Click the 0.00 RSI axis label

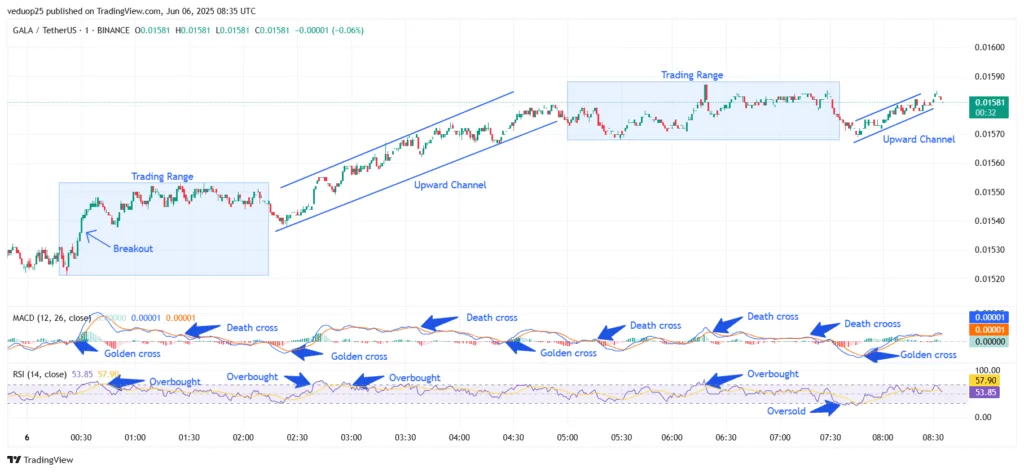[x=983, y=417]
